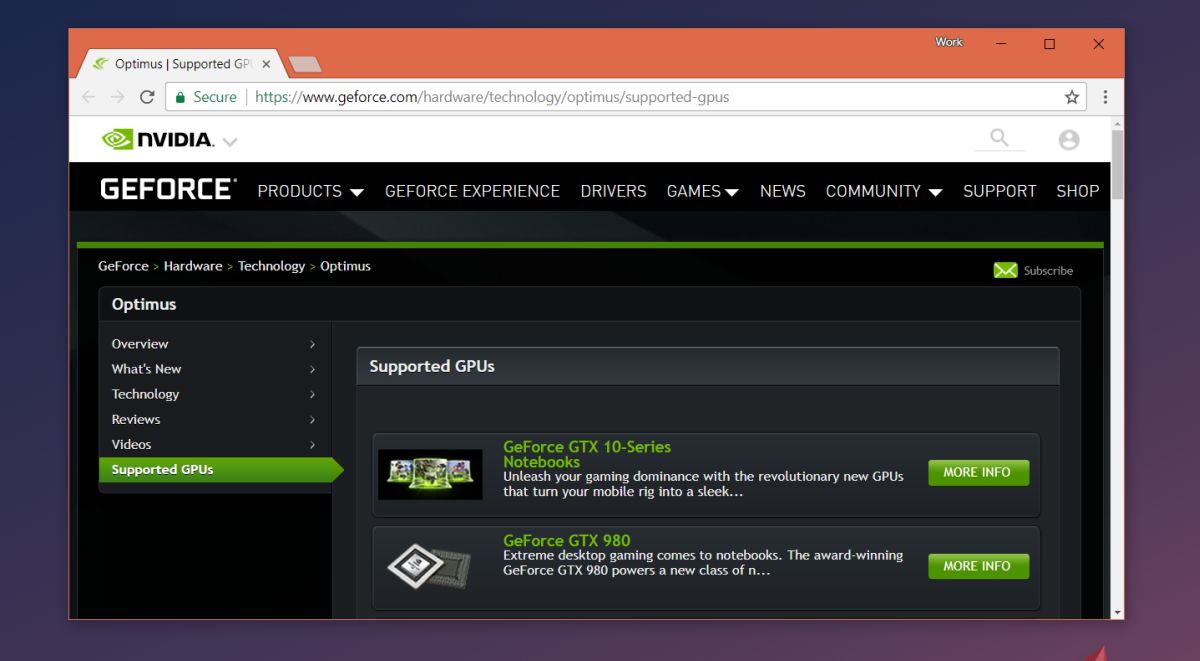
Task: Click the vertical page scrollbar thumb
Action: point(1117,163)
